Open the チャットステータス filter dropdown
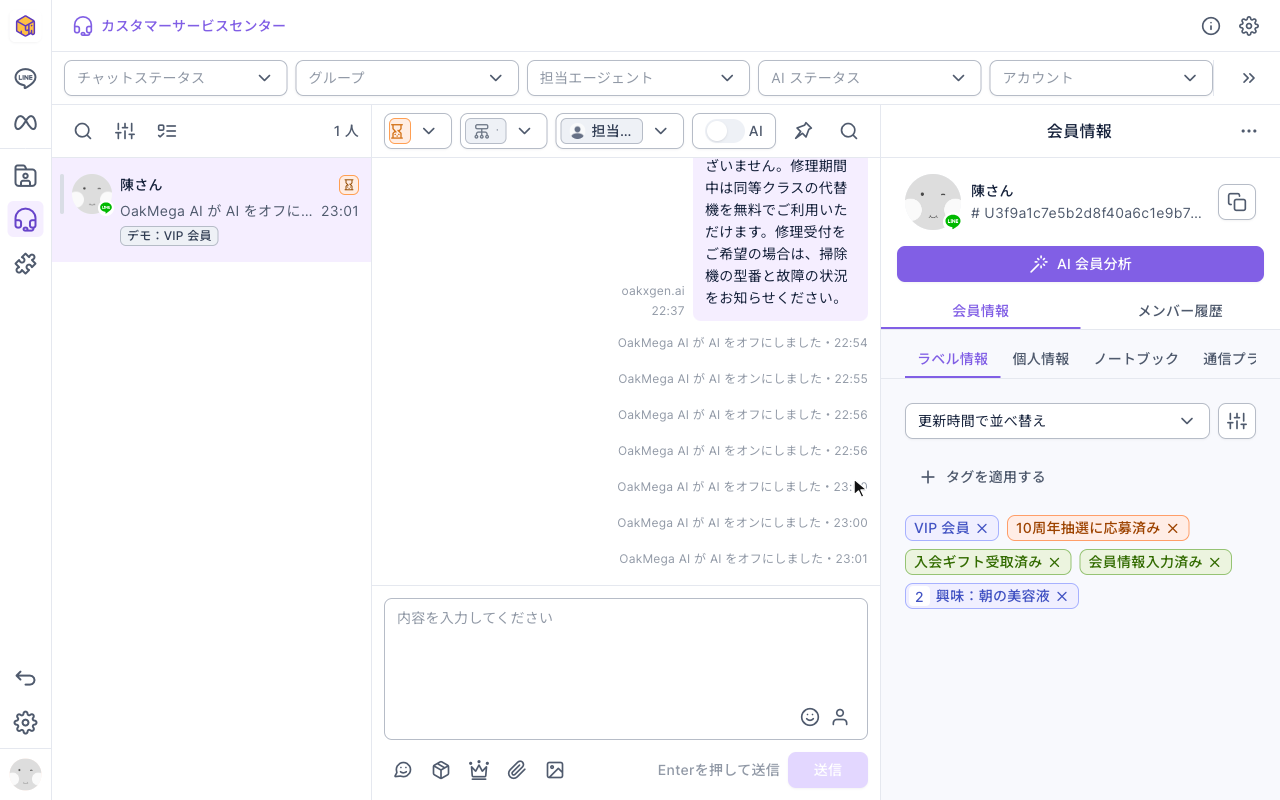This screenshot has width=1280, height=800. click(x=176, y=78)
